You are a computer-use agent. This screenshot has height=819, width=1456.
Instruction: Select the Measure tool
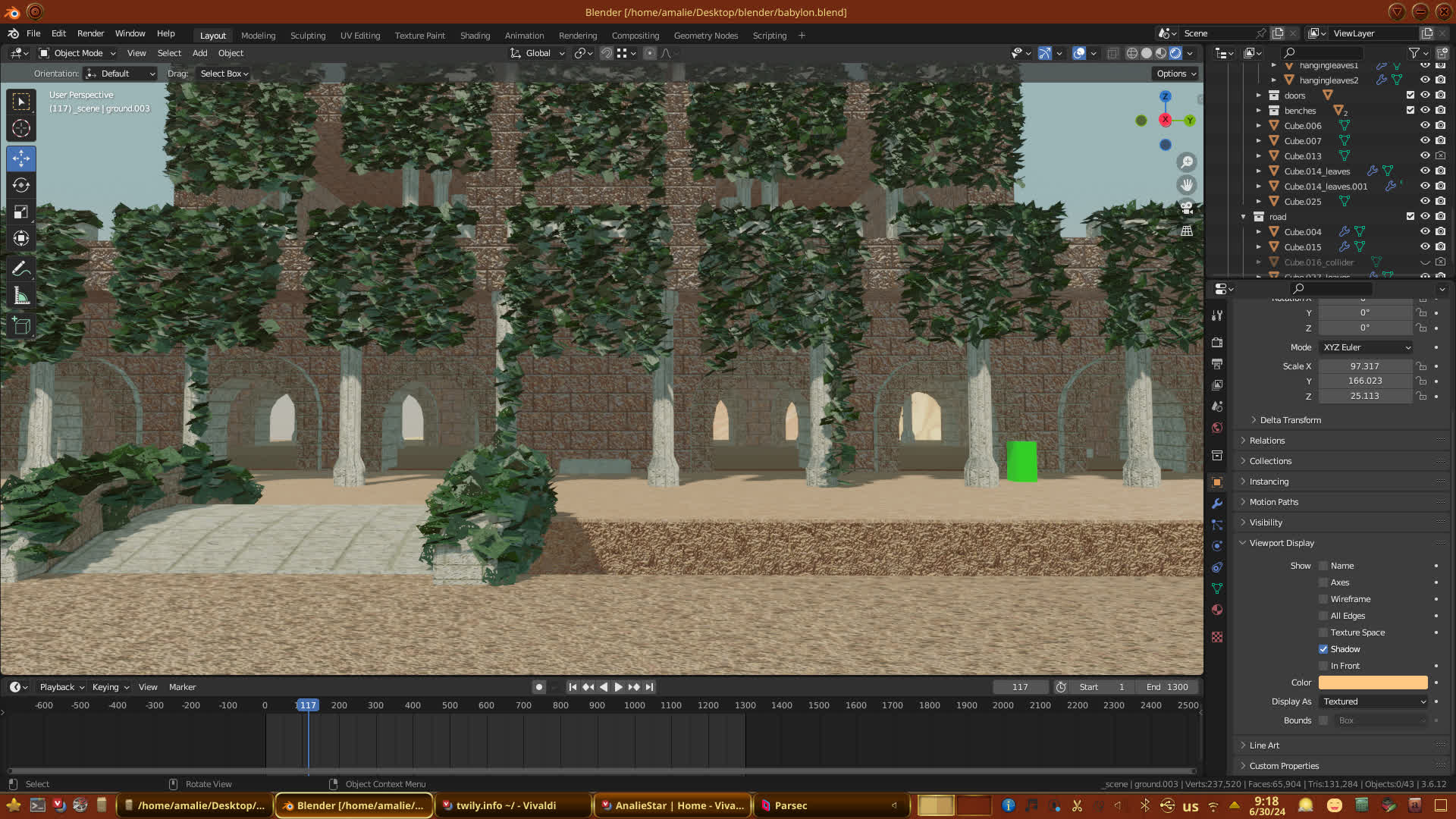click(21, 297)
